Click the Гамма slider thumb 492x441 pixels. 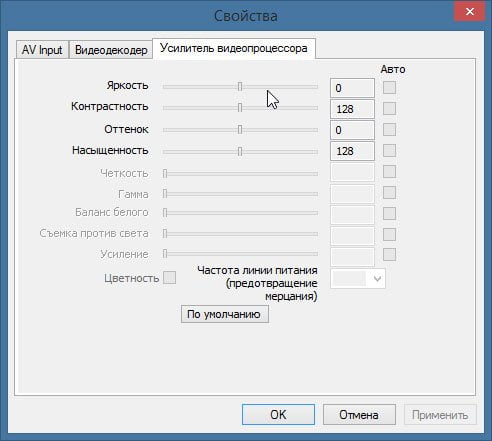pyautogui.click(x=165, y=194)
